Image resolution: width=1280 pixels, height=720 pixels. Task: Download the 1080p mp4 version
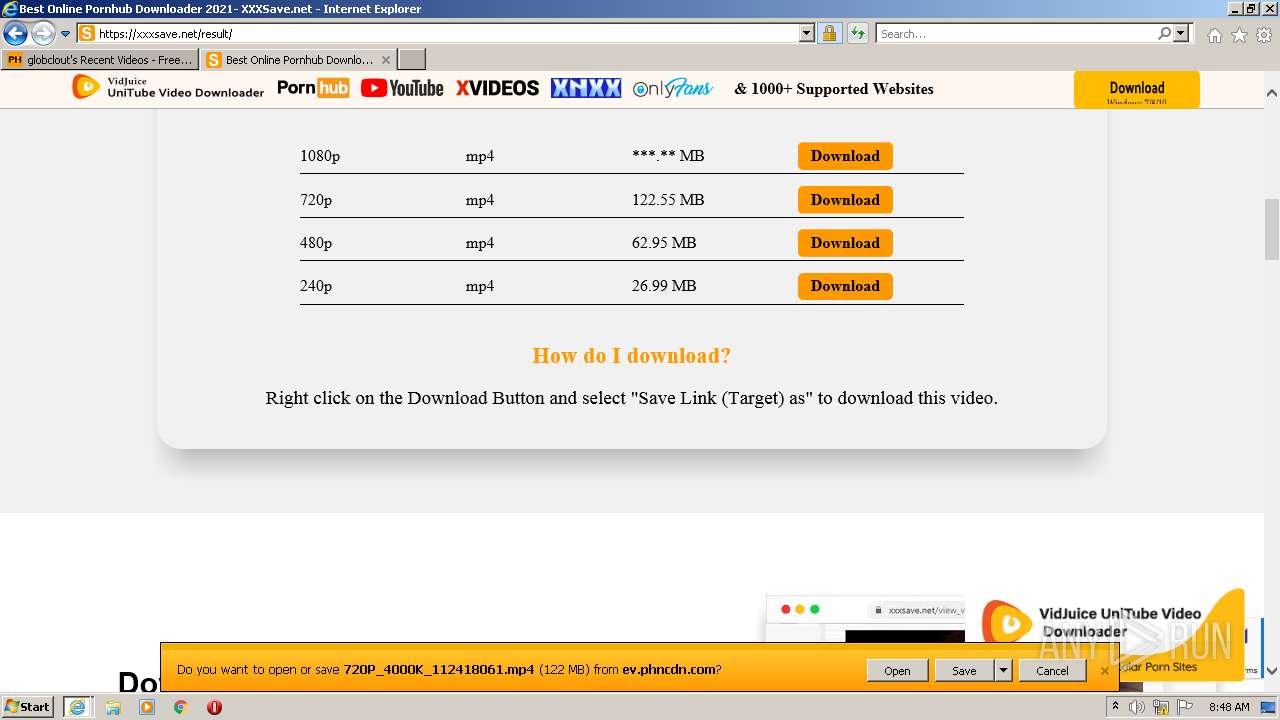coord(845,156)
